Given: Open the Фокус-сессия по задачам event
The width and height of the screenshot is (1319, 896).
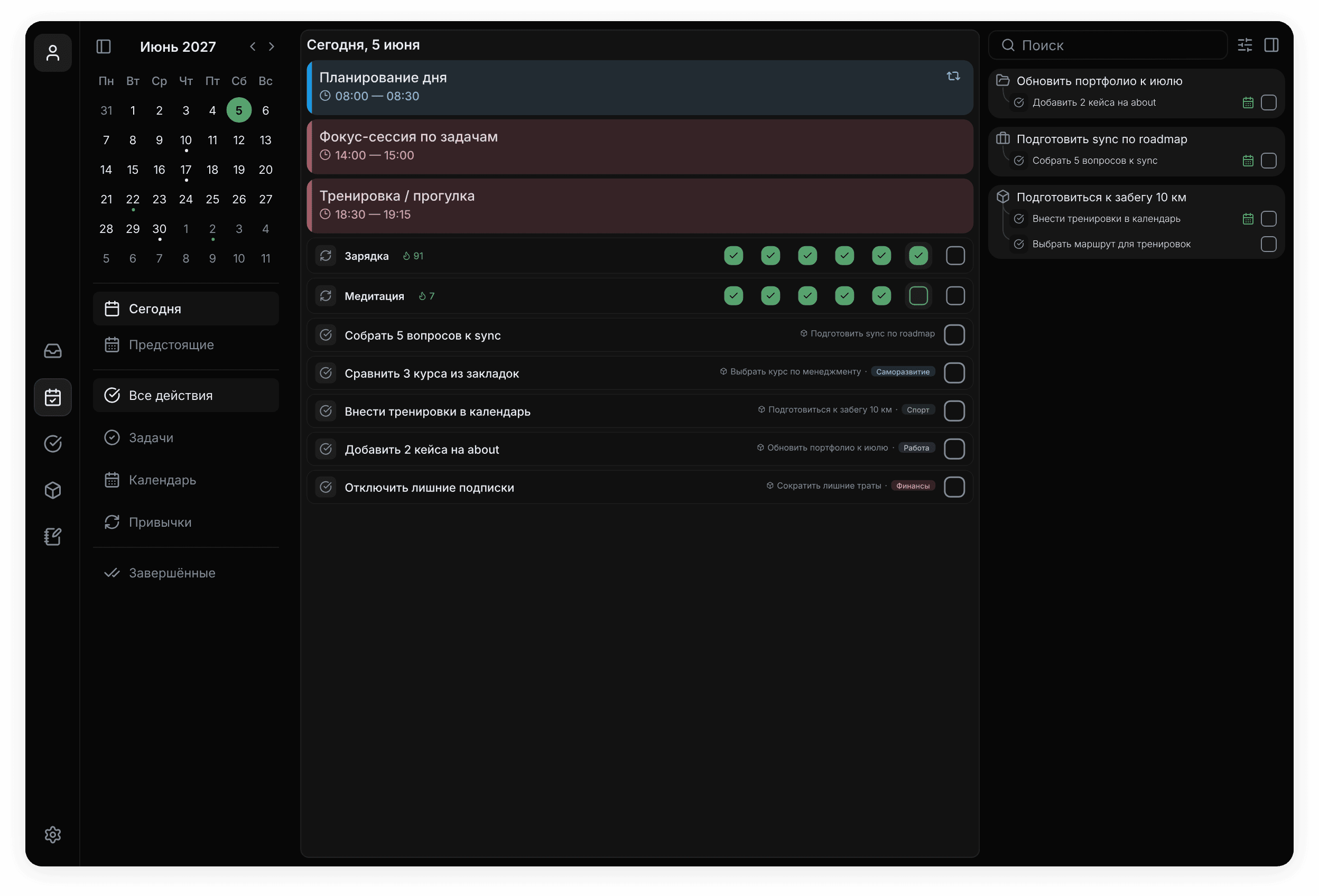Looking at the screenshot, I should point(639,146).
